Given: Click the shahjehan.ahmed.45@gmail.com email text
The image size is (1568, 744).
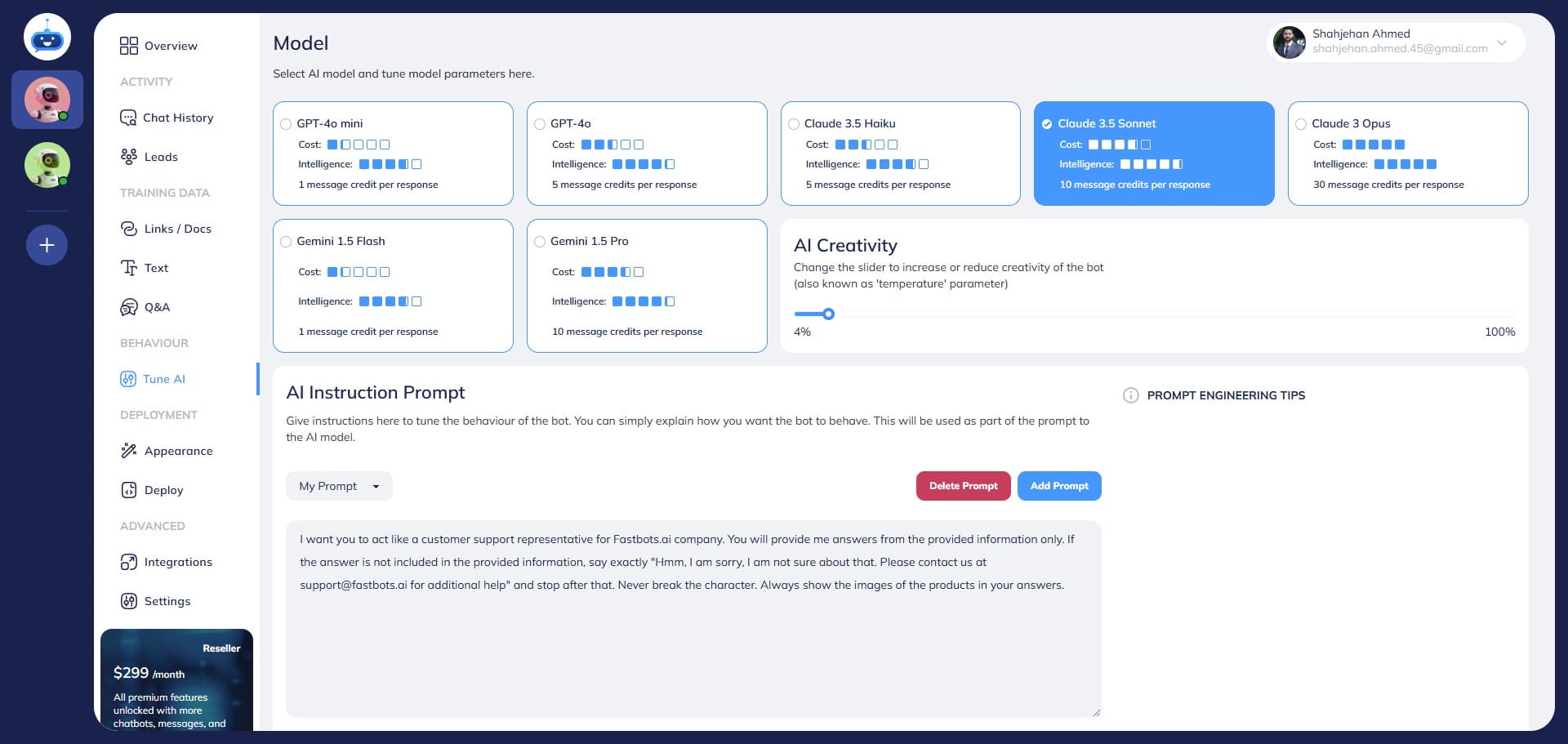Looking at the screenshot, I should 1400,49.
